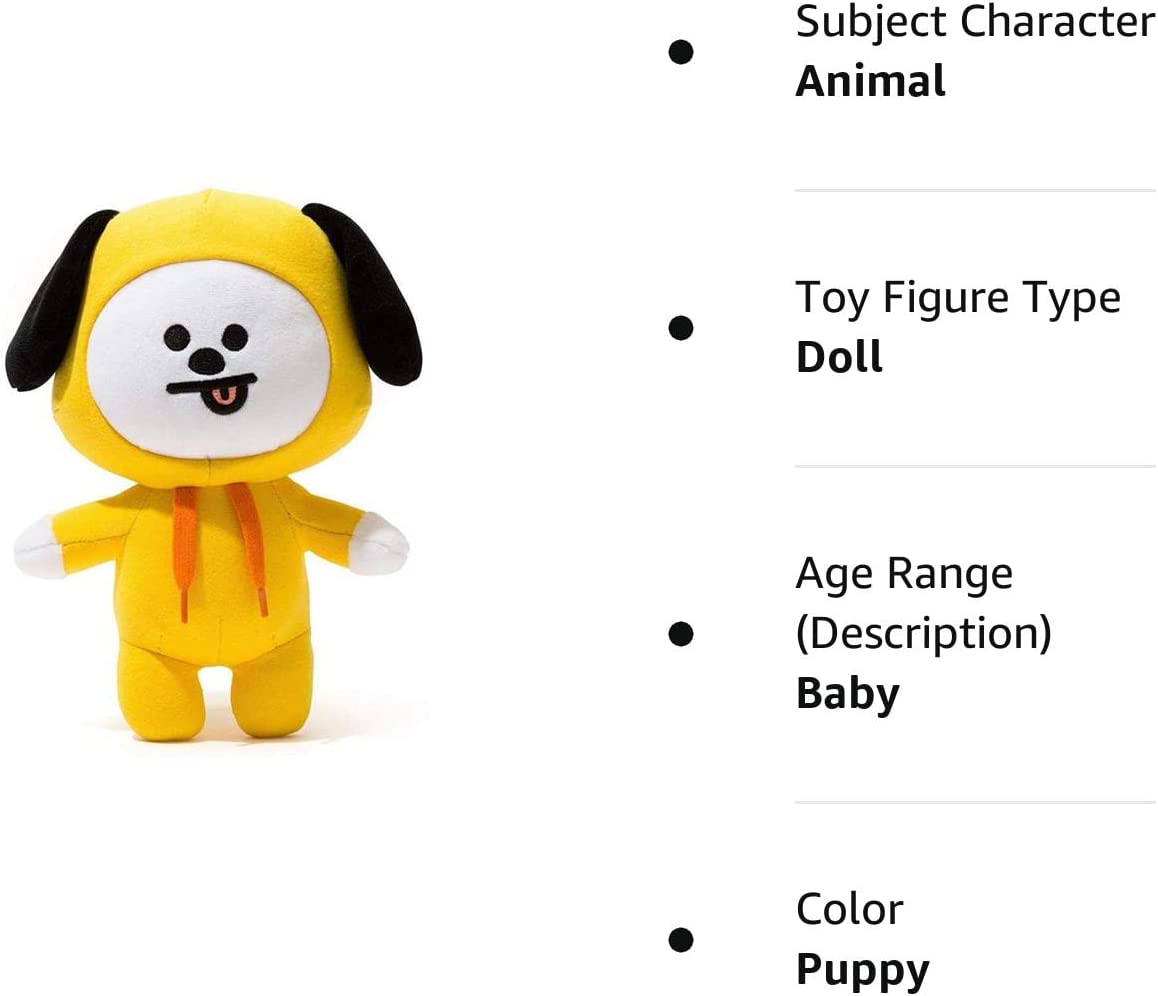
Task: Select the bold Puppy value
Action: [x=863, y=970]
